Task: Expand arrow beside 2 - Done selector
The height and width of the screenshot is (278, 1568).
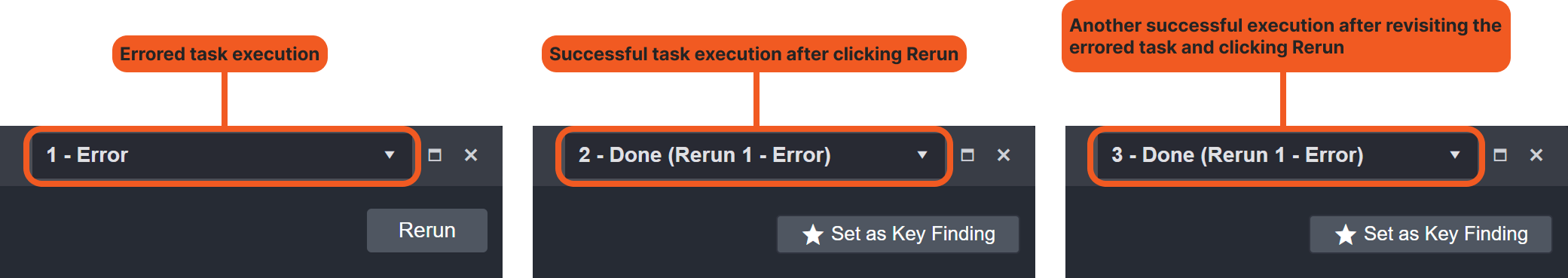Action: click(922, 155)
